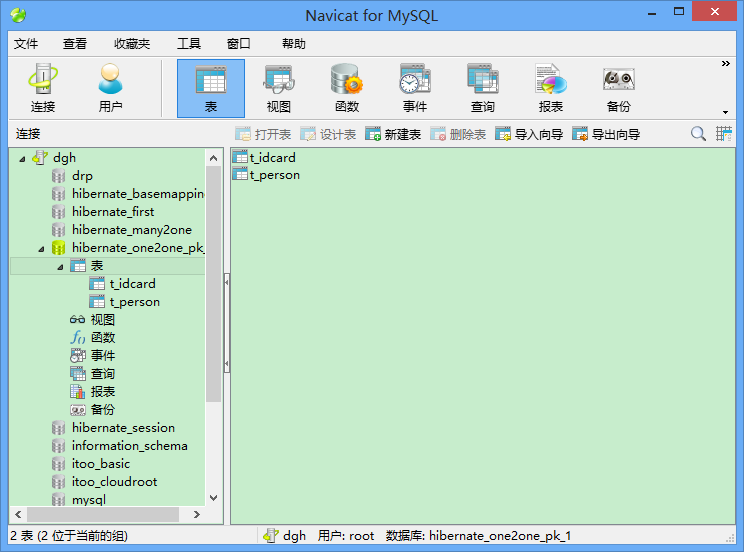The image size is (744, 552).
Task: Switch to the 视图 views toolbar icon
Action: click(279, 88)
